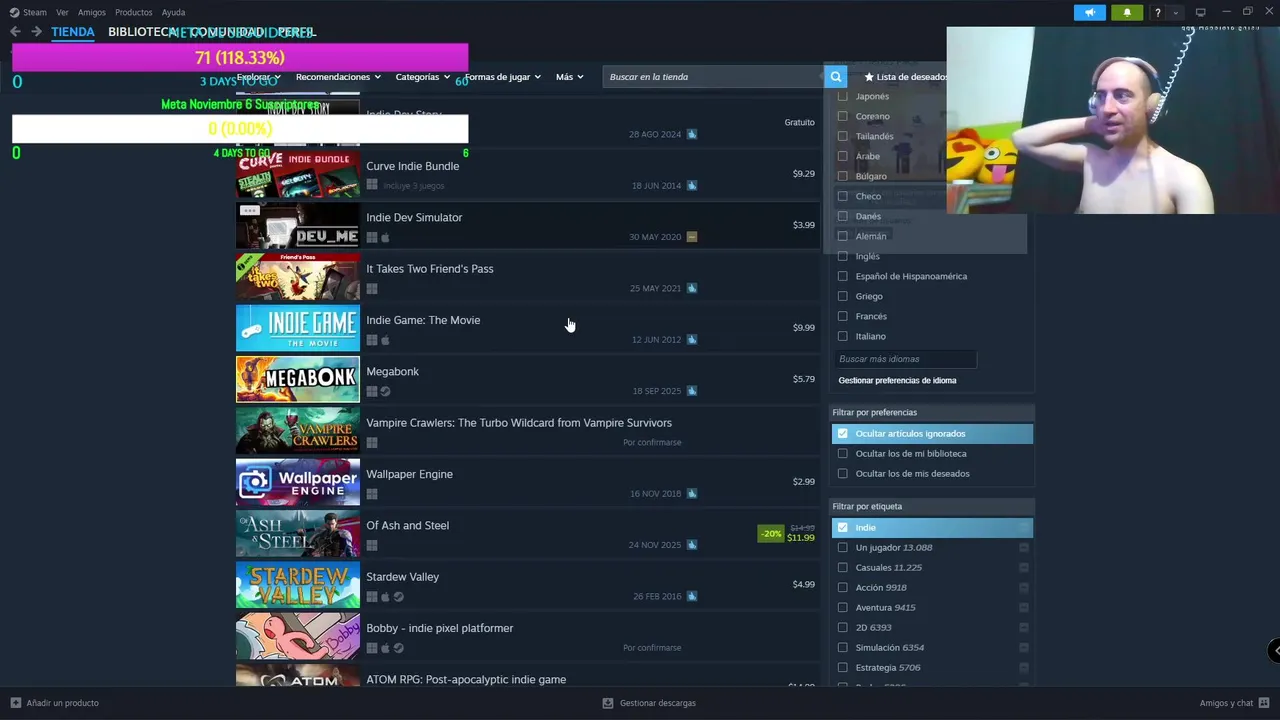This screenshot has height=720, width=1280.
Task: Enable Español de Hispanoamérica language filter
Action: click(x=842, y=276)
